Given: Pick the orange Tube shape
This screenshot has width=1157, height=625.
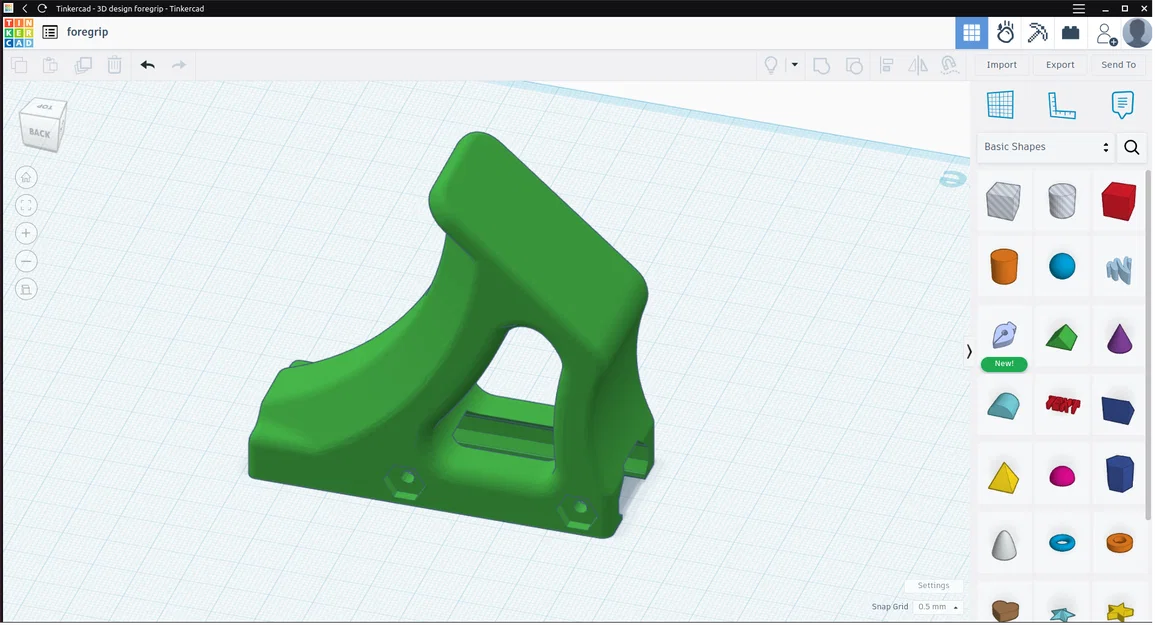Looking at the screenshot, I should point(1119,543).
